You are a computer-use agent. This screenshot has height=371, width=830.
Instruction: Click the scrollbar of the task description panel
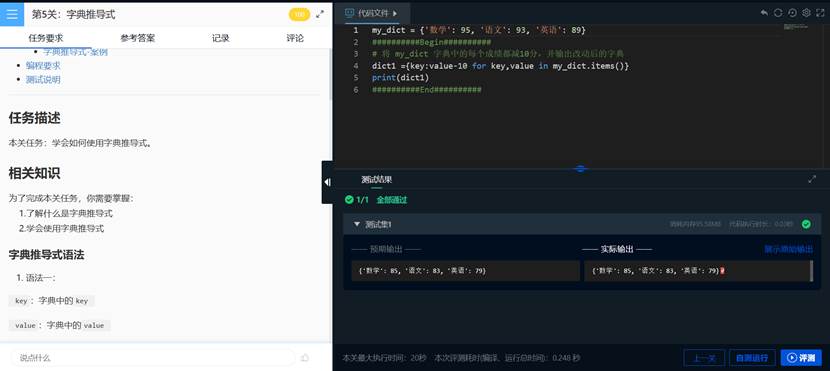tap(331, 74)
